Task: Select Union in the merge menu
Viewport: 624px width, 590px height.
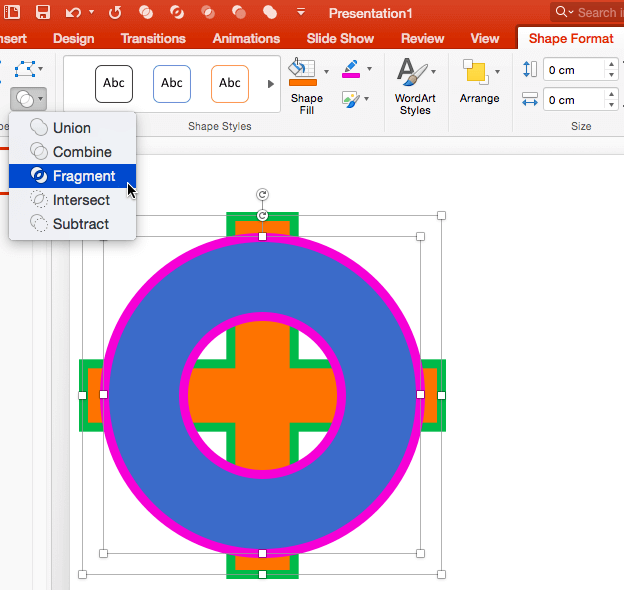Action: click(71, 128)
